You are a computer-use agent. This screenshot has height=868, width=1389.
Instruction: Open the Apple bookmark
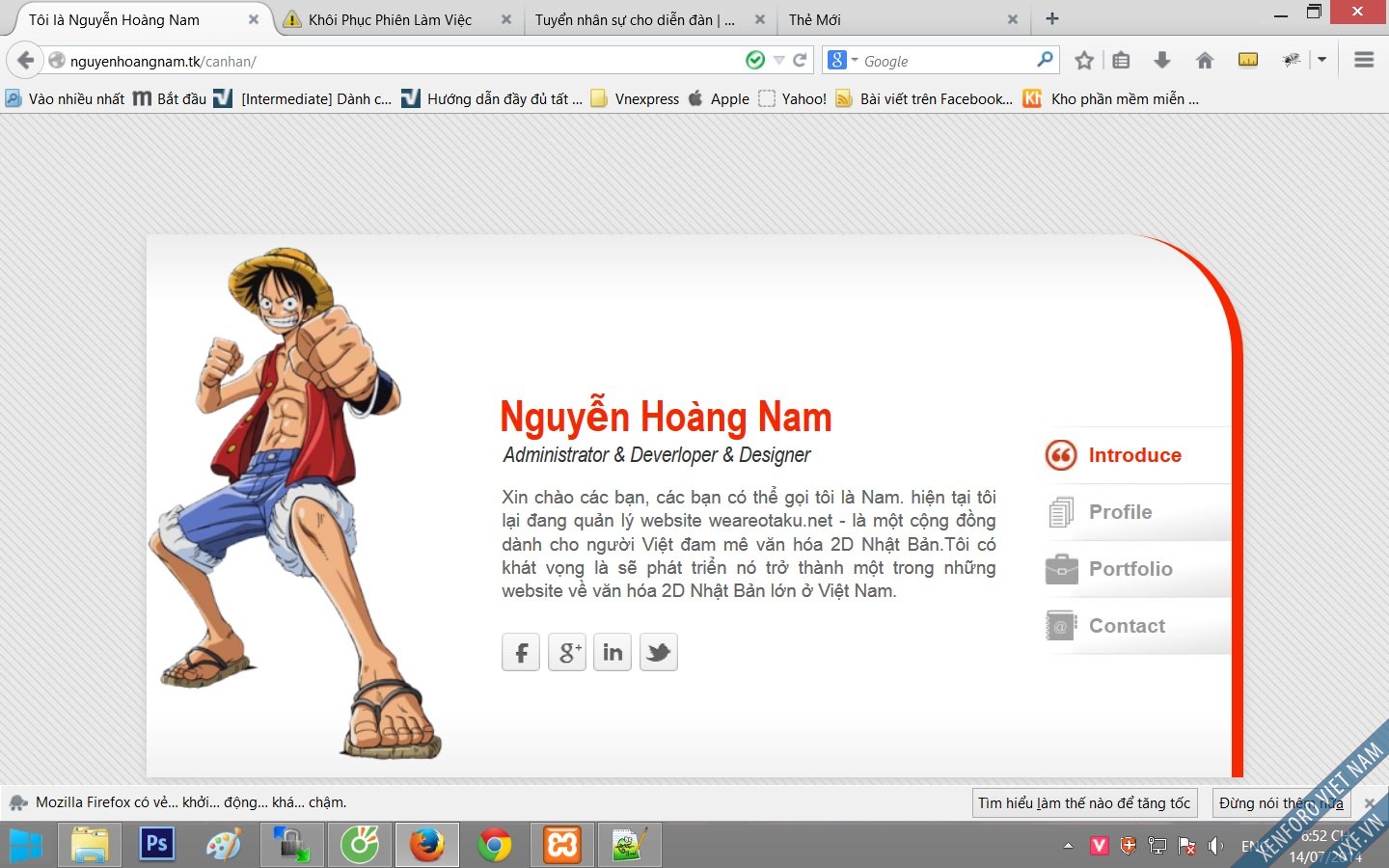tap(719, 98)
